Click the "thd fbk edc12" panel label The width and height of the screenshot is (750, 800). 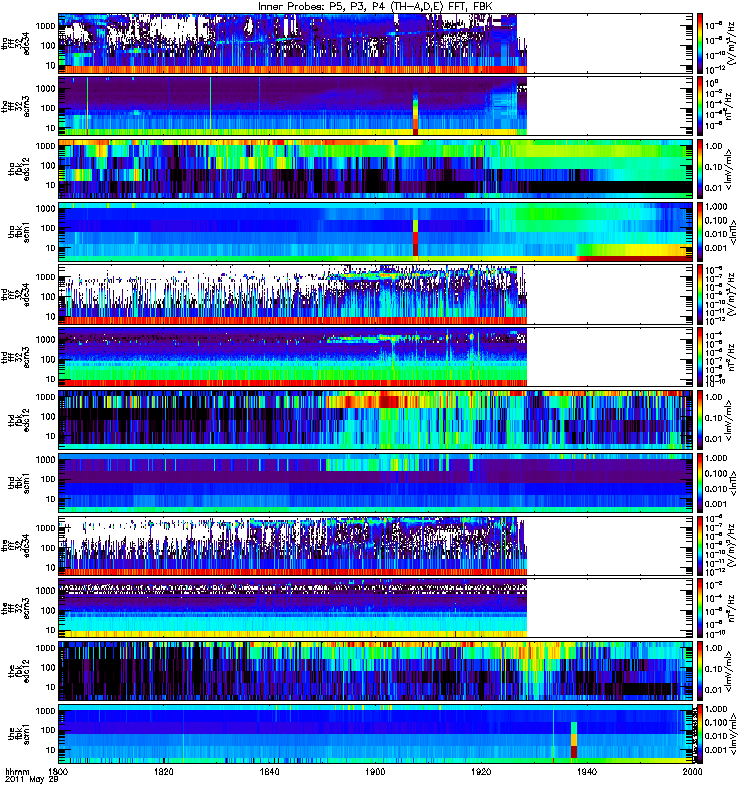pos(19,420)
